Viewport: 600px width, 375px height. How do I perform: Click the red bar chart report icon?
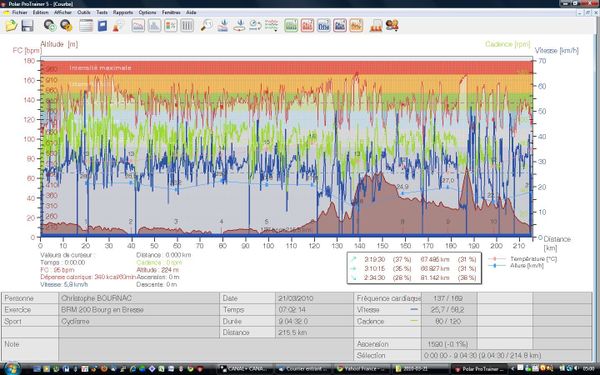307,26
